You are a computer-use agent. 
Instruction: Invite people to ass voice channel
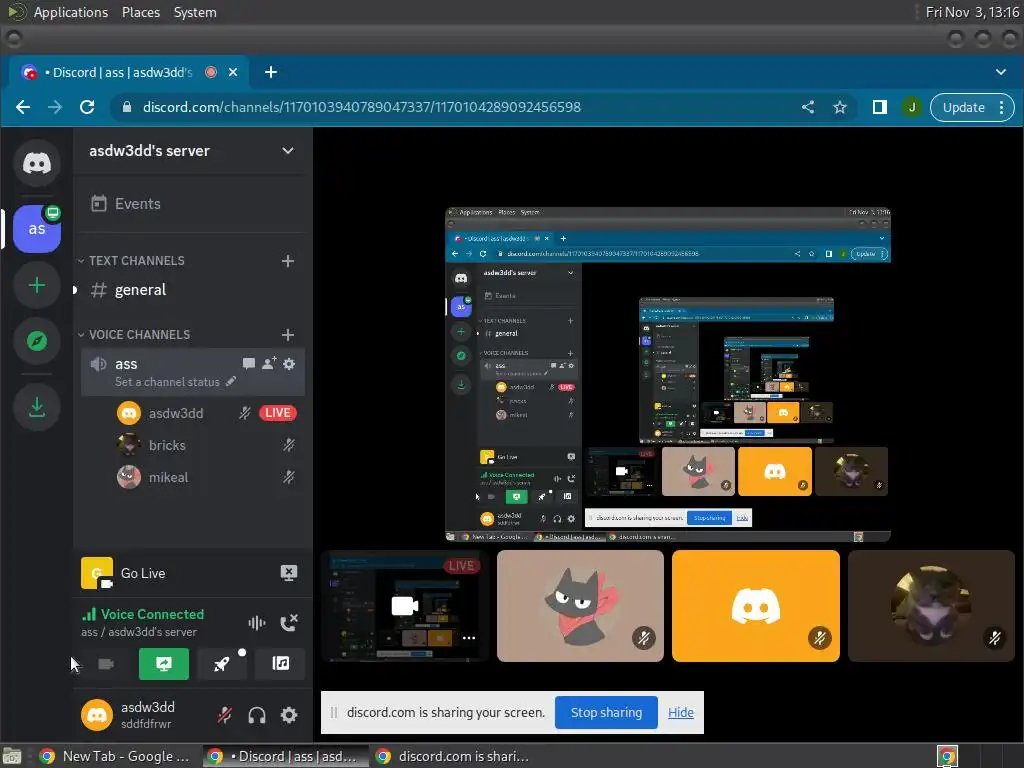click(x=268, y=364)
